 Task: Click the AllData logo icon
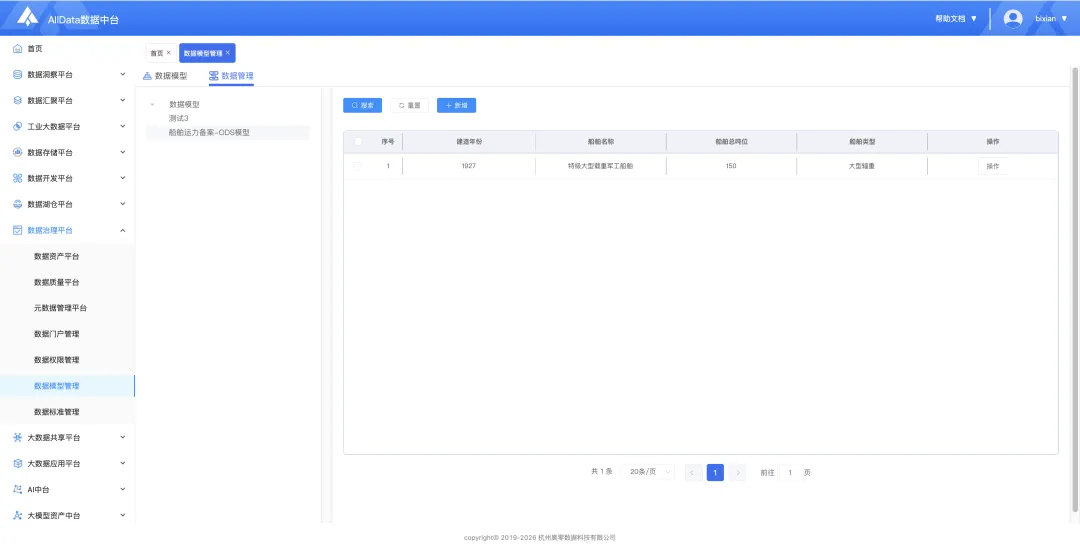[28, 17]
